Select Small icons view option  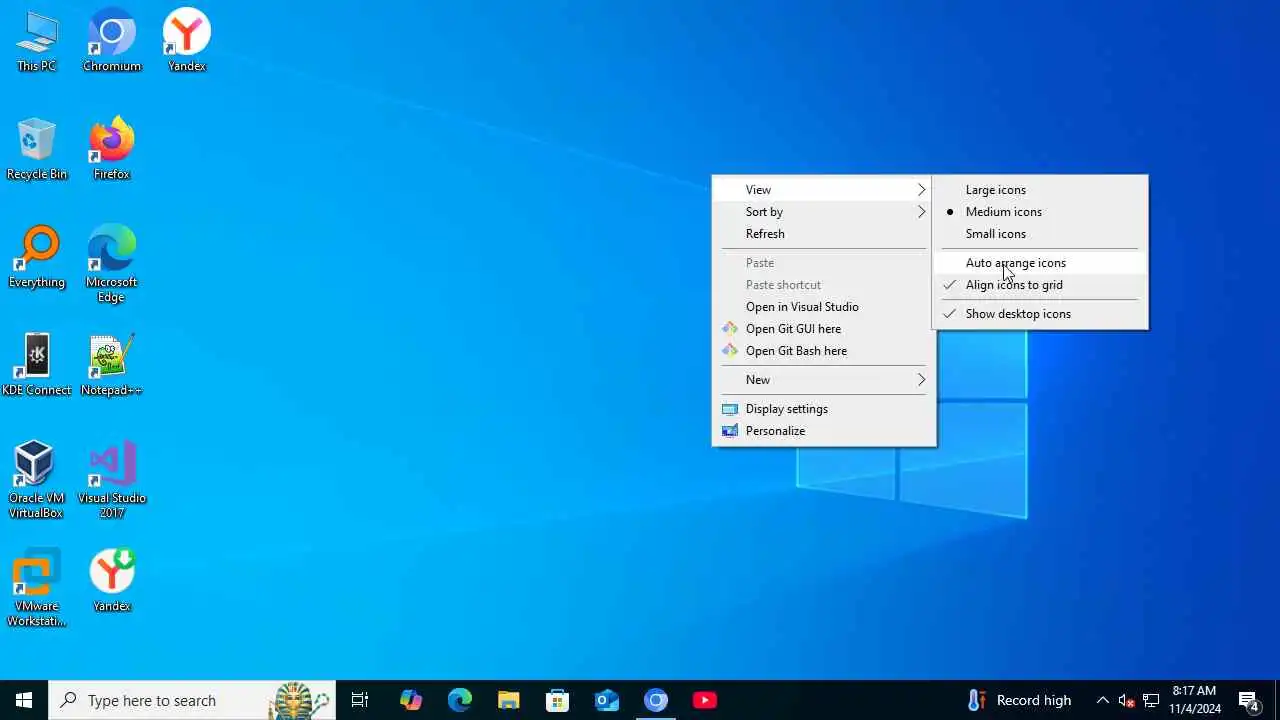point(1040,234)
